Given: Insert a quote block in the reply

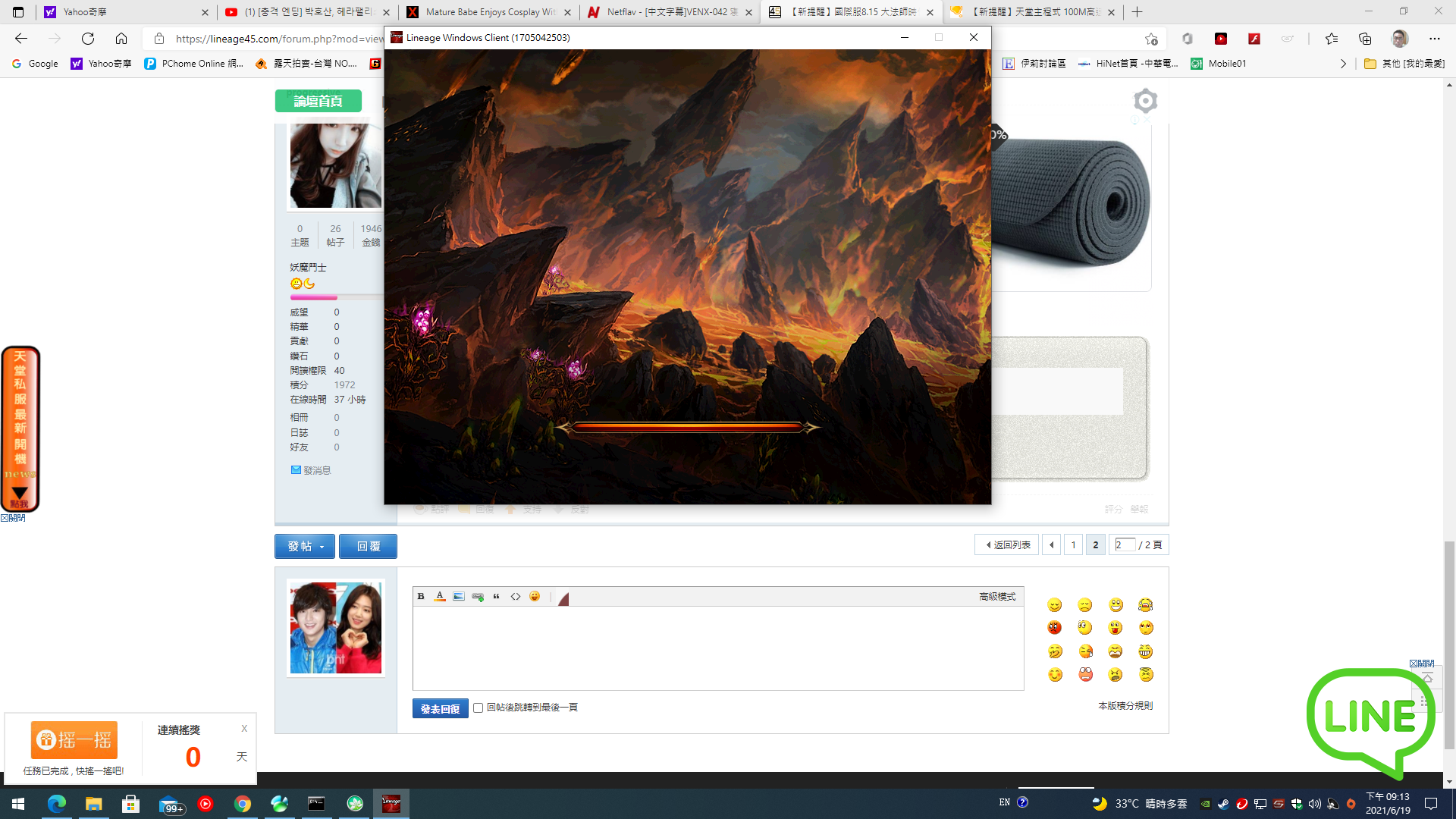Looking at the screenshot, I should [x=497, y=597].
